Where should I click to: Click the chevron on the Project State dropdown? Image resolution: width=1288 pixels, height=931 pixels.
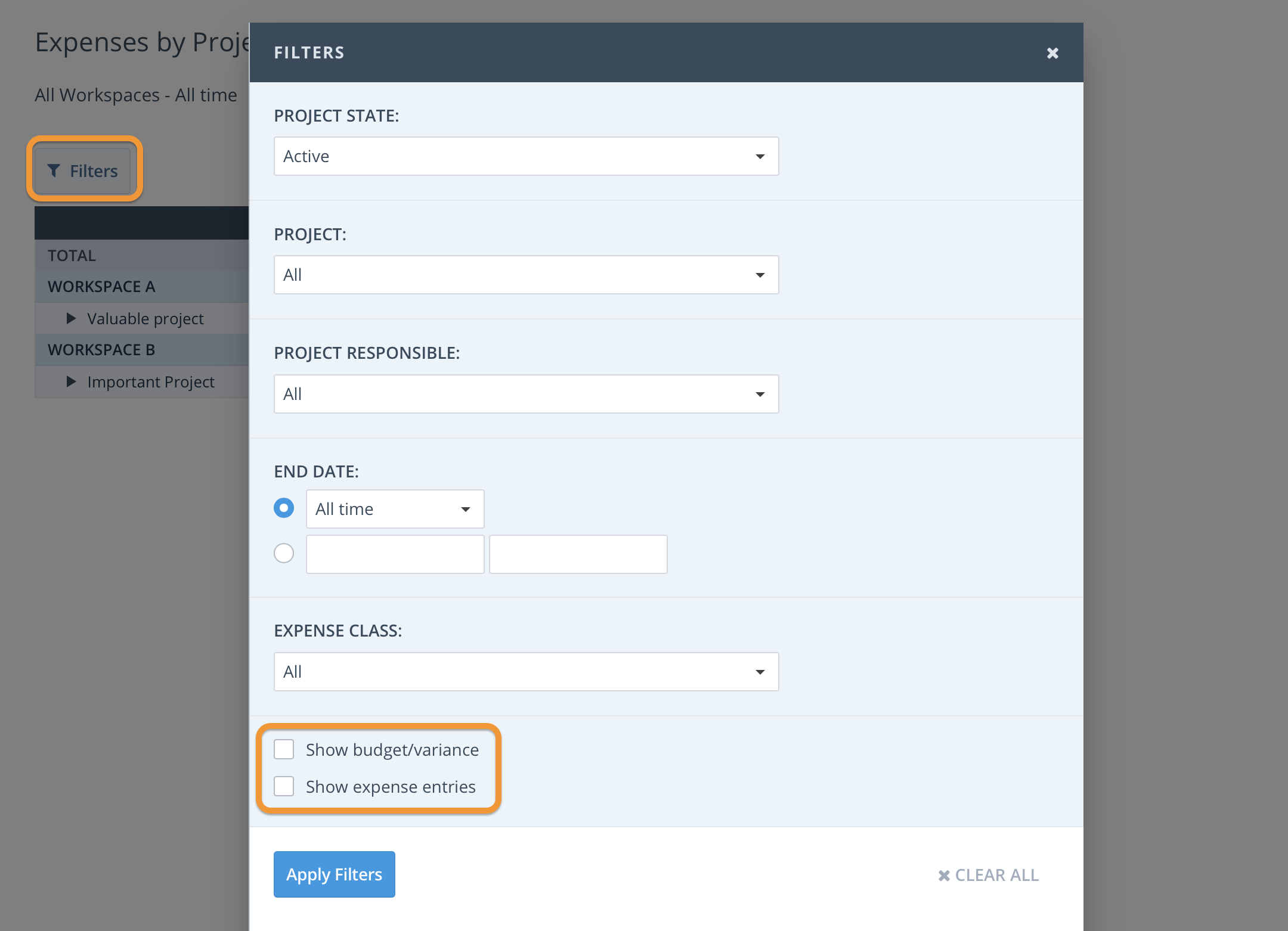[x=760, y=156]
